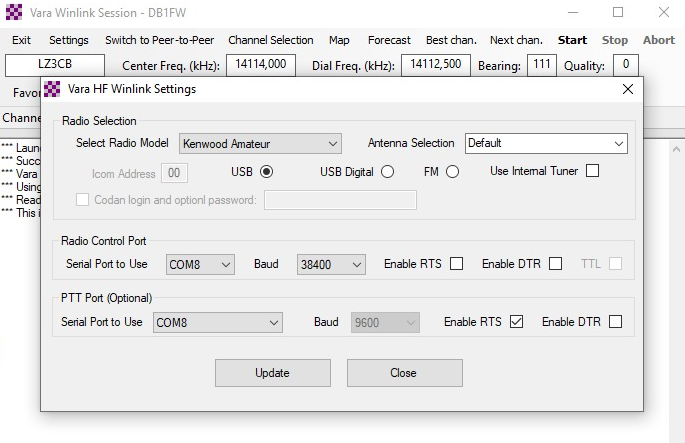Image resolution: width=685 pixels, height=443 pixels.
Task: Expand the Antenna Selection dropdown
Action: (546, 143)
